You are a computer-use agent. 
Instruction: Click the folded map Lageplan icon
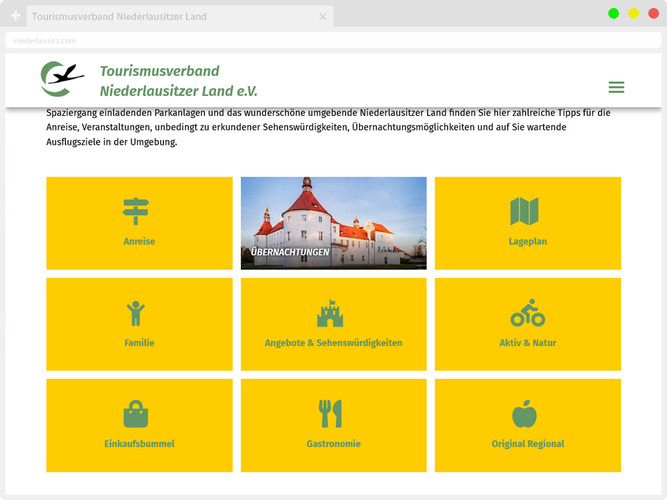524,211
